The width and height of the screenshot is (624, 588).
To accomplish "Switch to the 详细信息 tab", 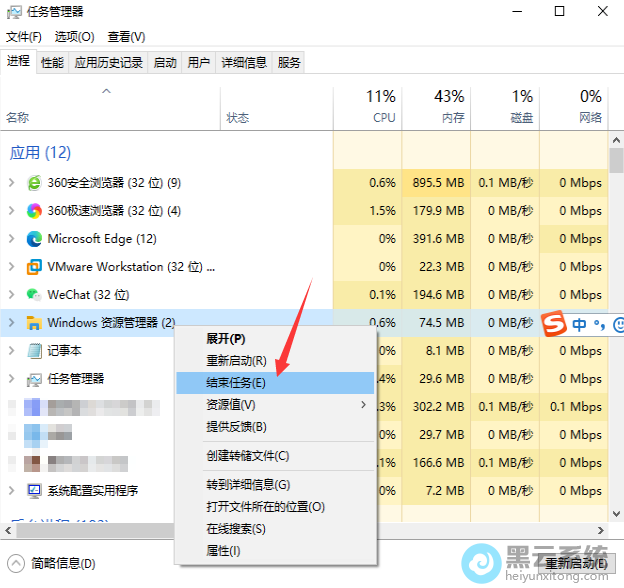I will (243, 62).
